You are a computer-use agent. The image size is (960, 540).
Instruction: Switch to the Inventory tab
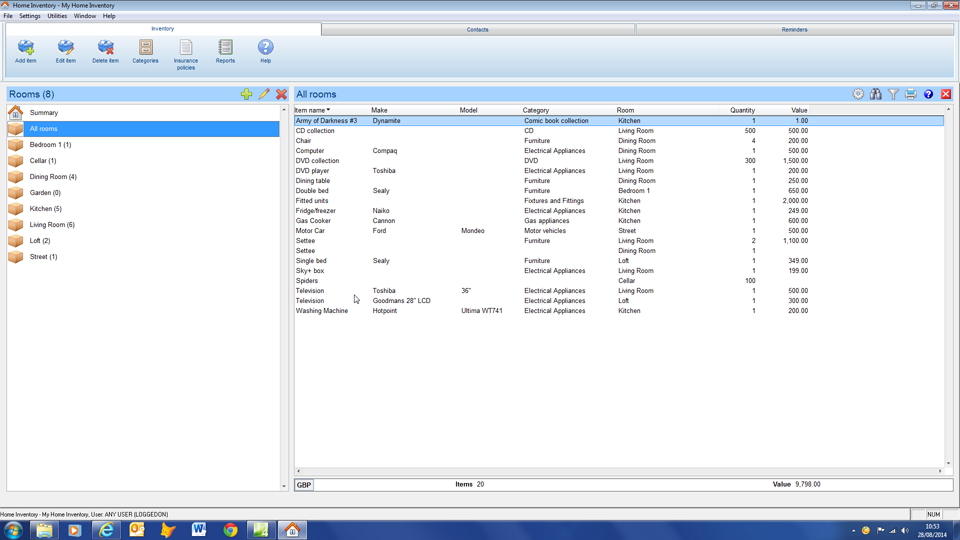pos(163,29)
